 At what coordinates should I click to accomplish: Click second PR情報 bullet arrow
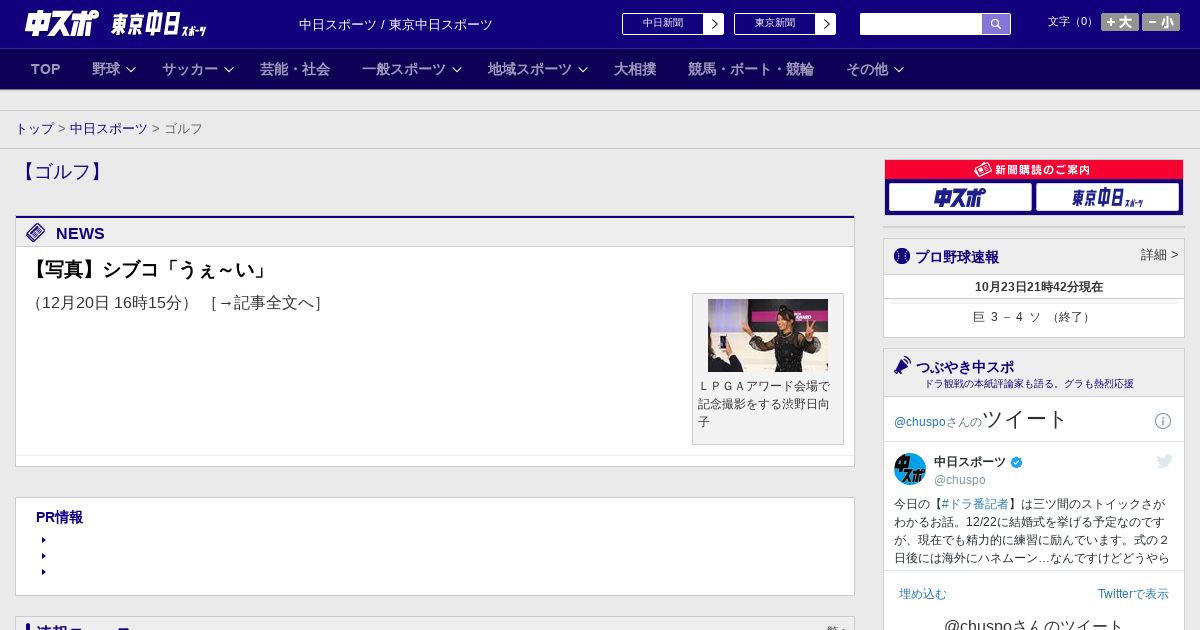44,556
